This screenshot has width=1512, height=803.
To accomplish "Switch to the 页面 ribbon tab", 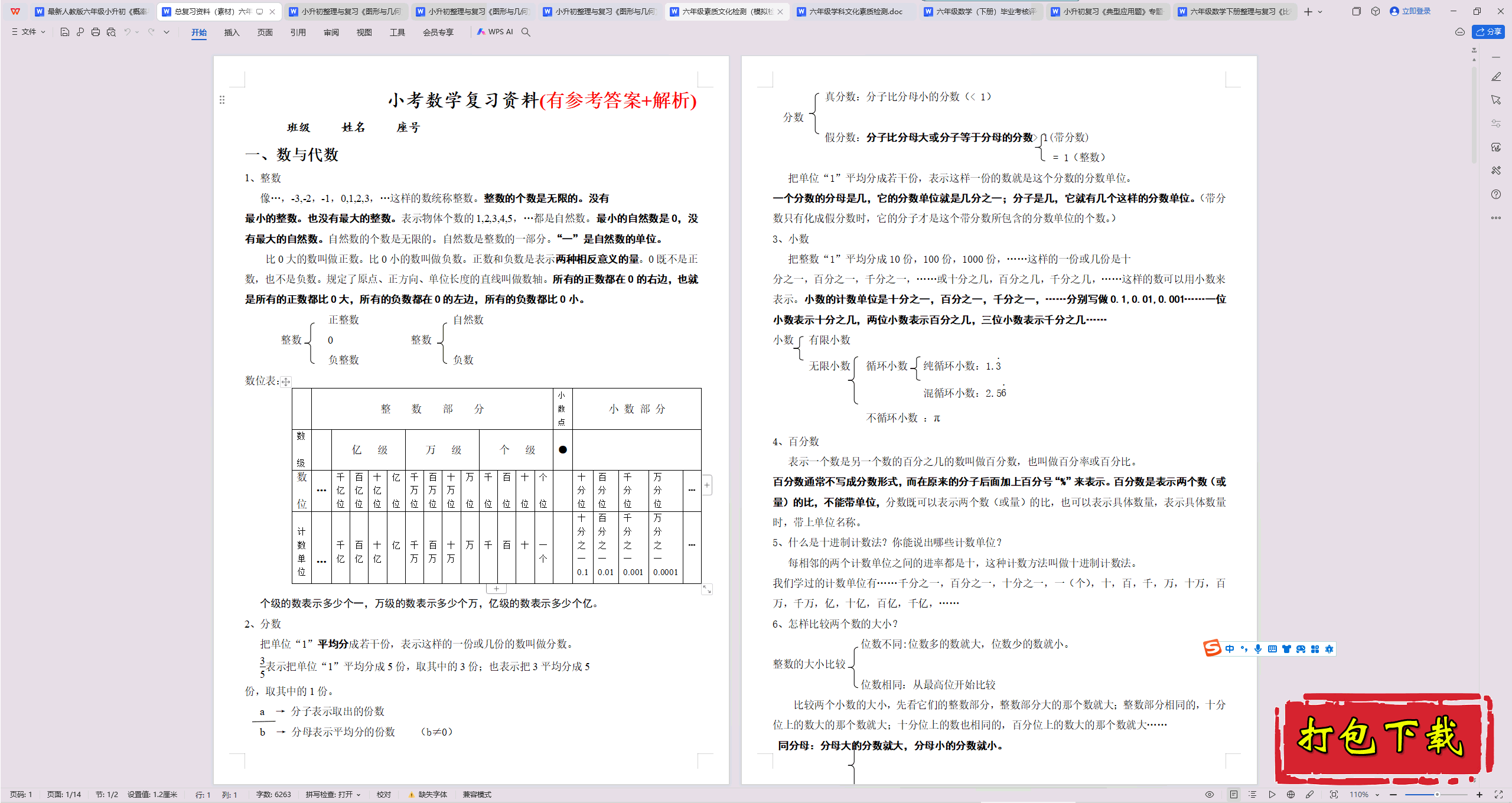I will point(265,32).
